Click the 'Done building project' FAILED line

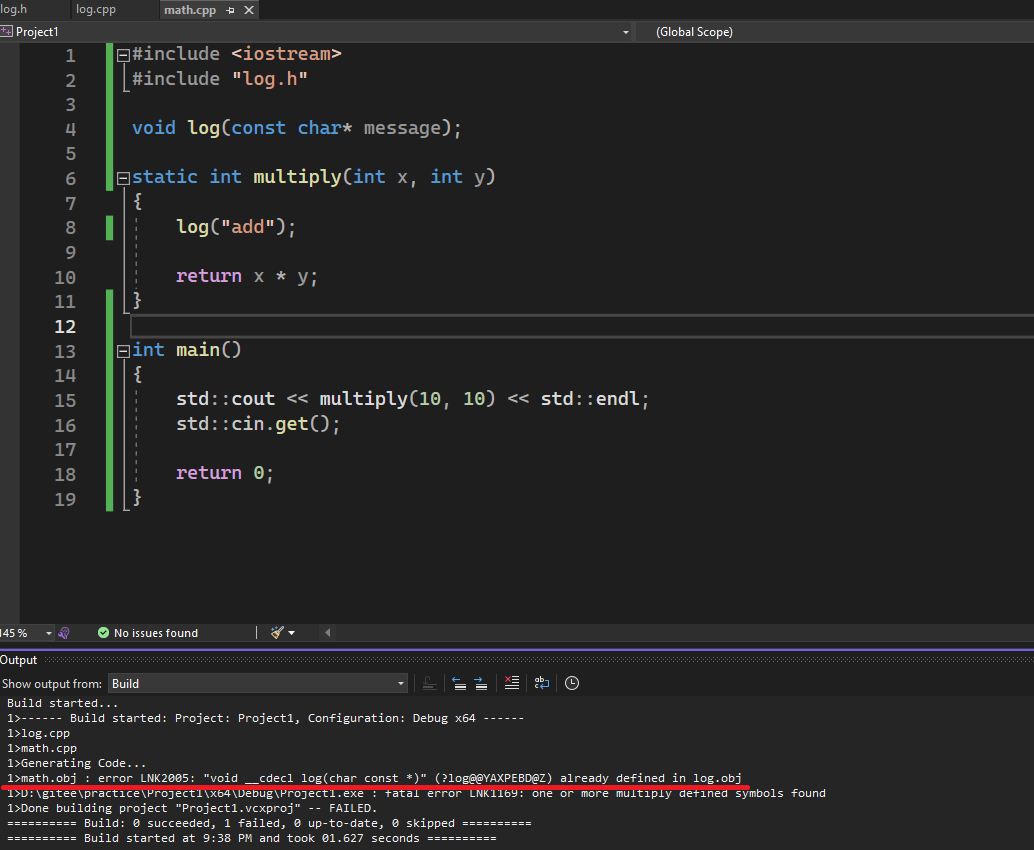[x=192, y=808]
